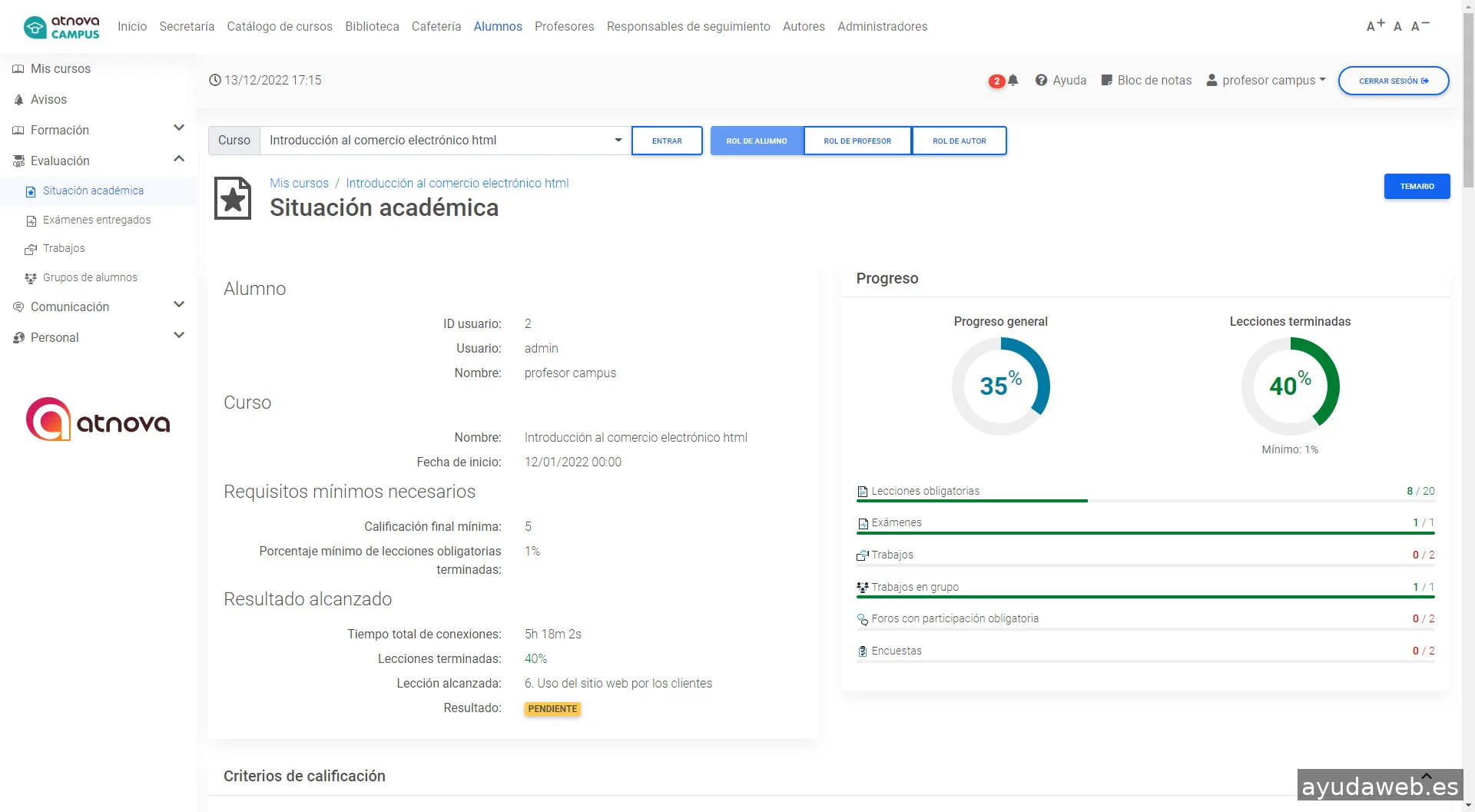Go to Catálogo de cursos menu

280,26
